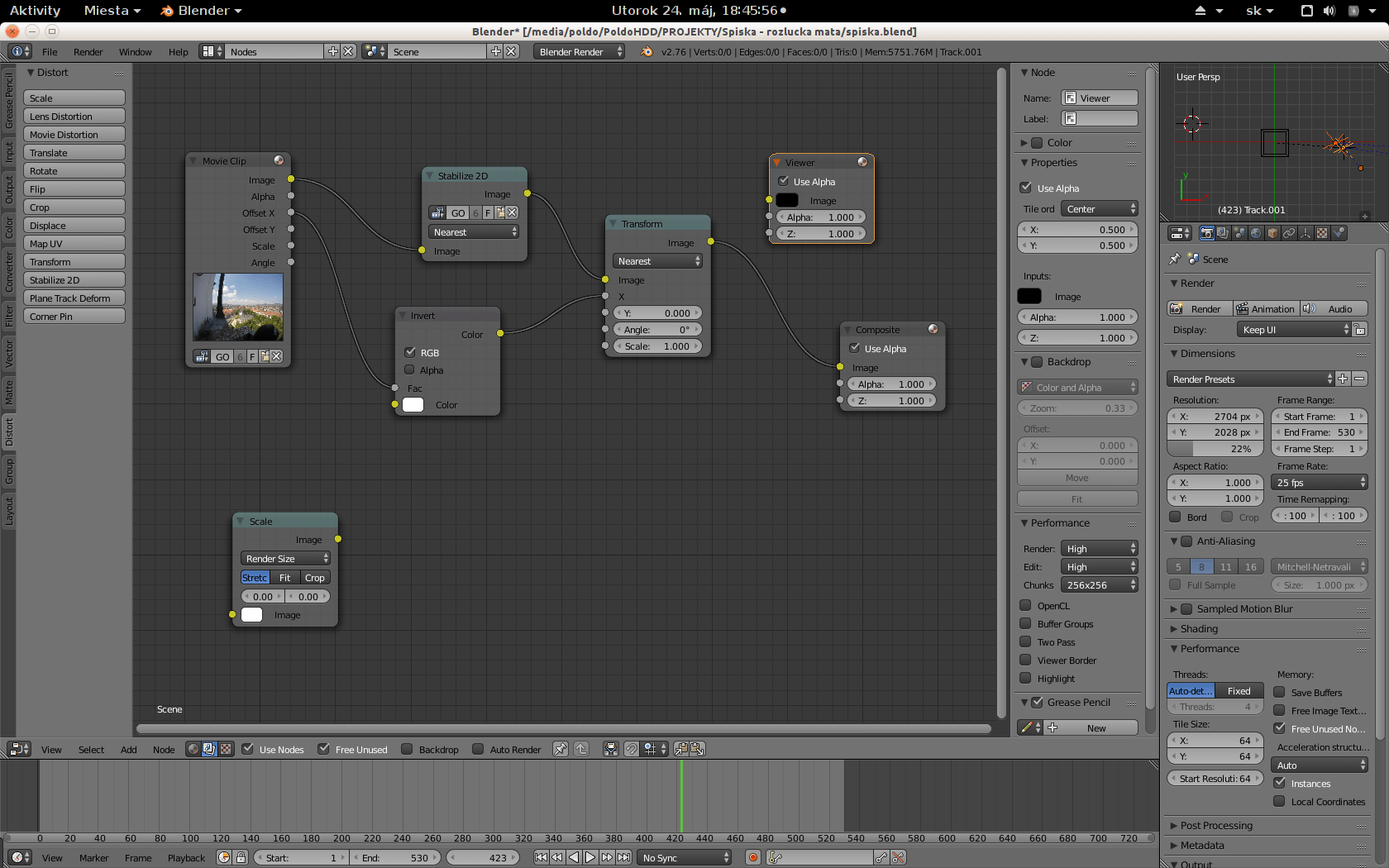The height and width of the screenshot is (868, 1389).
Task: Open the Node menu in the editor header
Action: pos(163,749)
